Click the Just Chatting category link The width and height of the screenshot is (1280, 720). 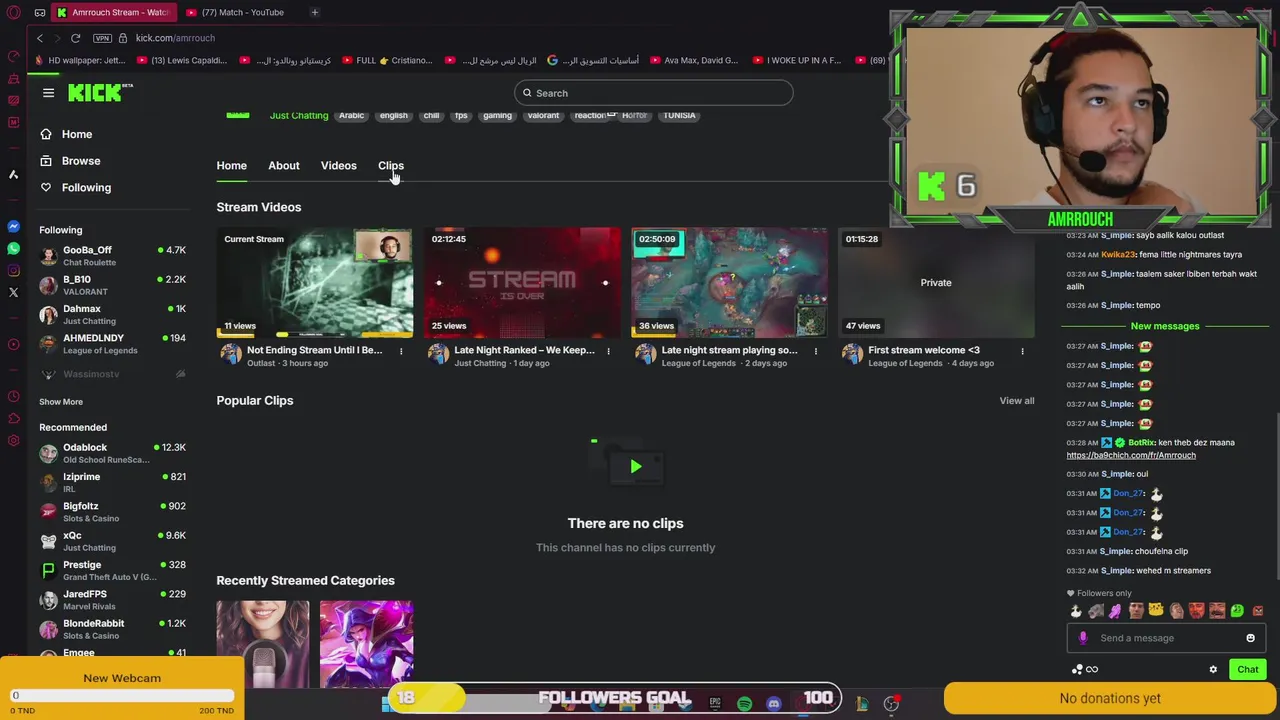click(x=299, y=115)
